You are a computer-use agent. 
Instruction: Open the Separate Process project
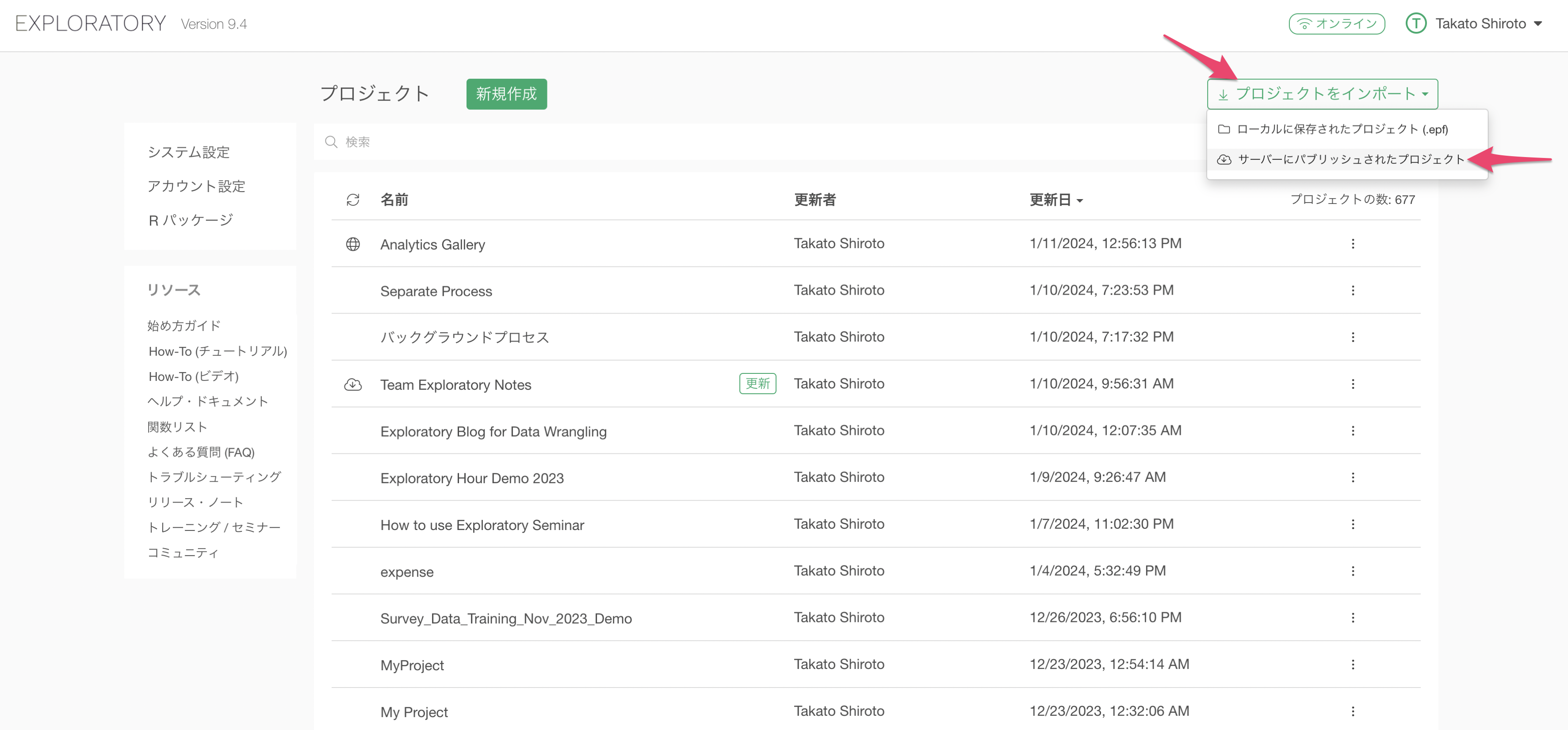(436, 291)
